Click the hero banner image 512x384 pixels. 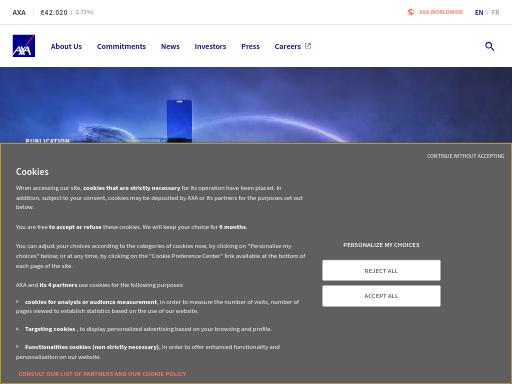coord(256,105)
